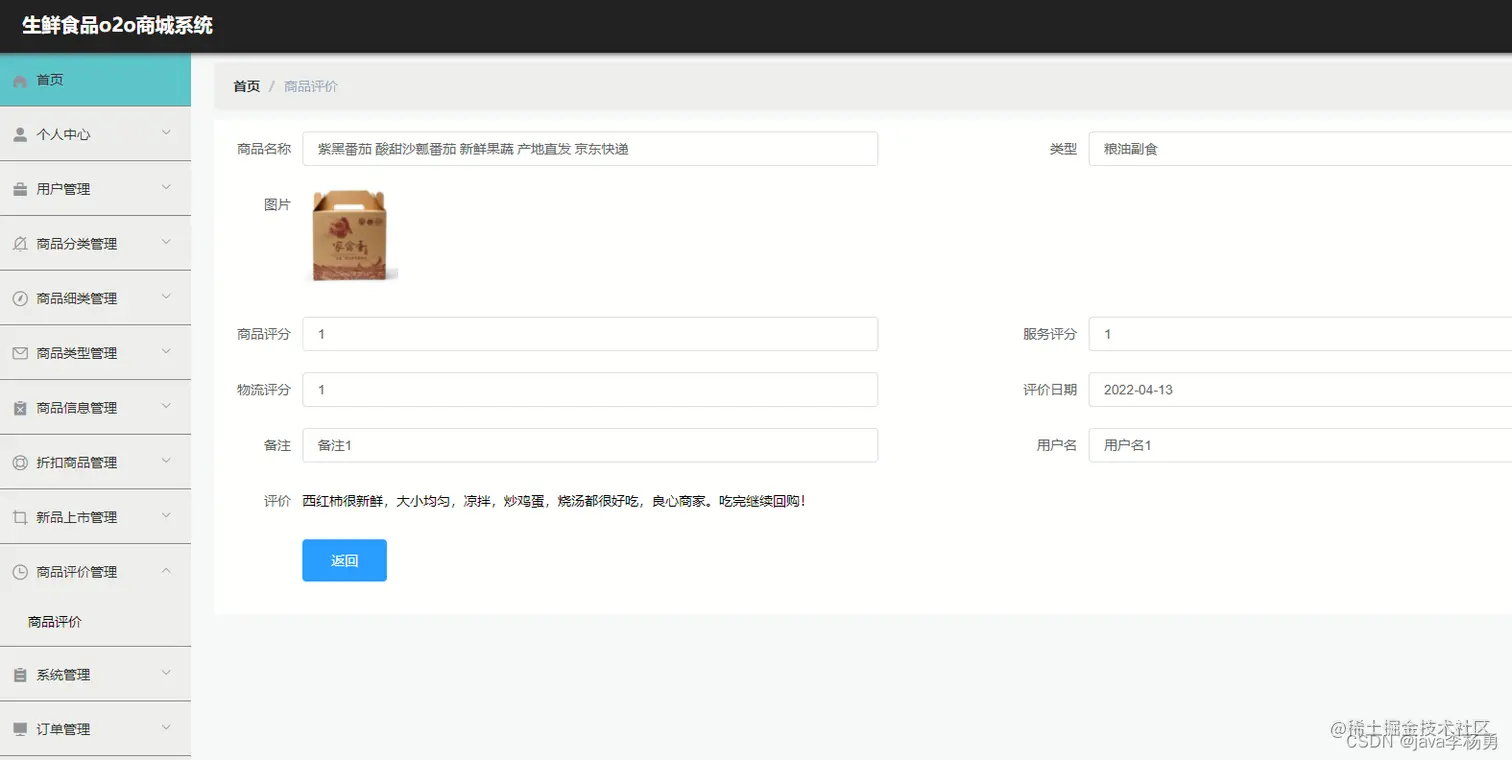Expand the 商品类型管理 chevron

(166, 351)
